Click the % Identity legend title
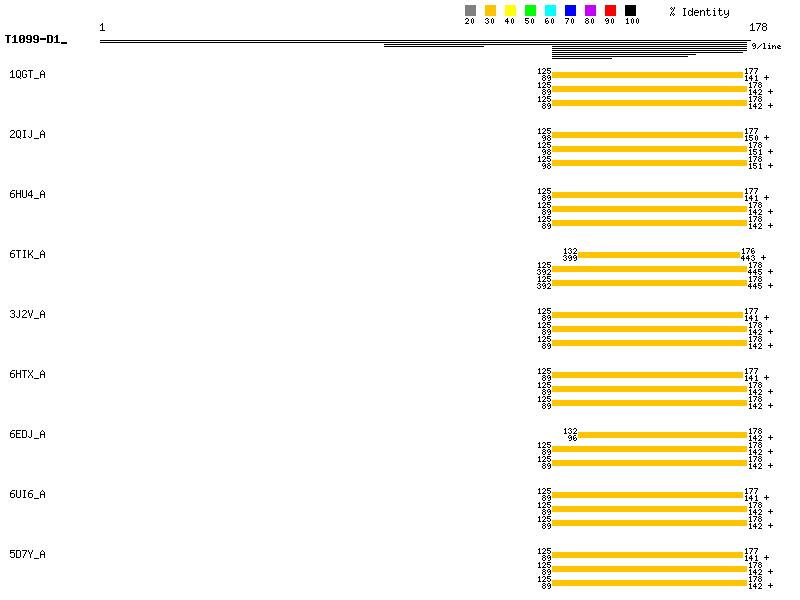 (x=699, y=12)
